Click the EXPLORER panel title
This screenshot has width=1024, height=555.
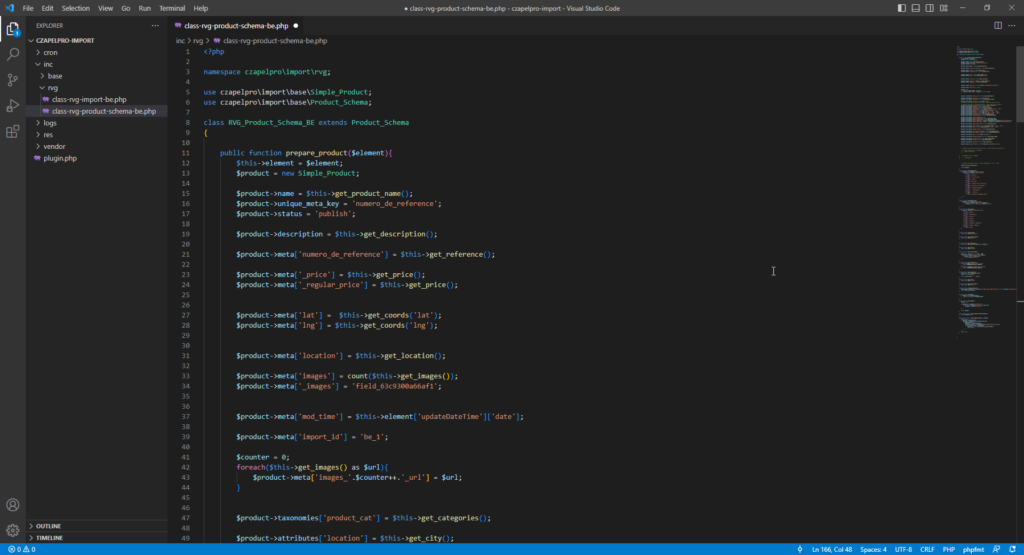point(50,25)
